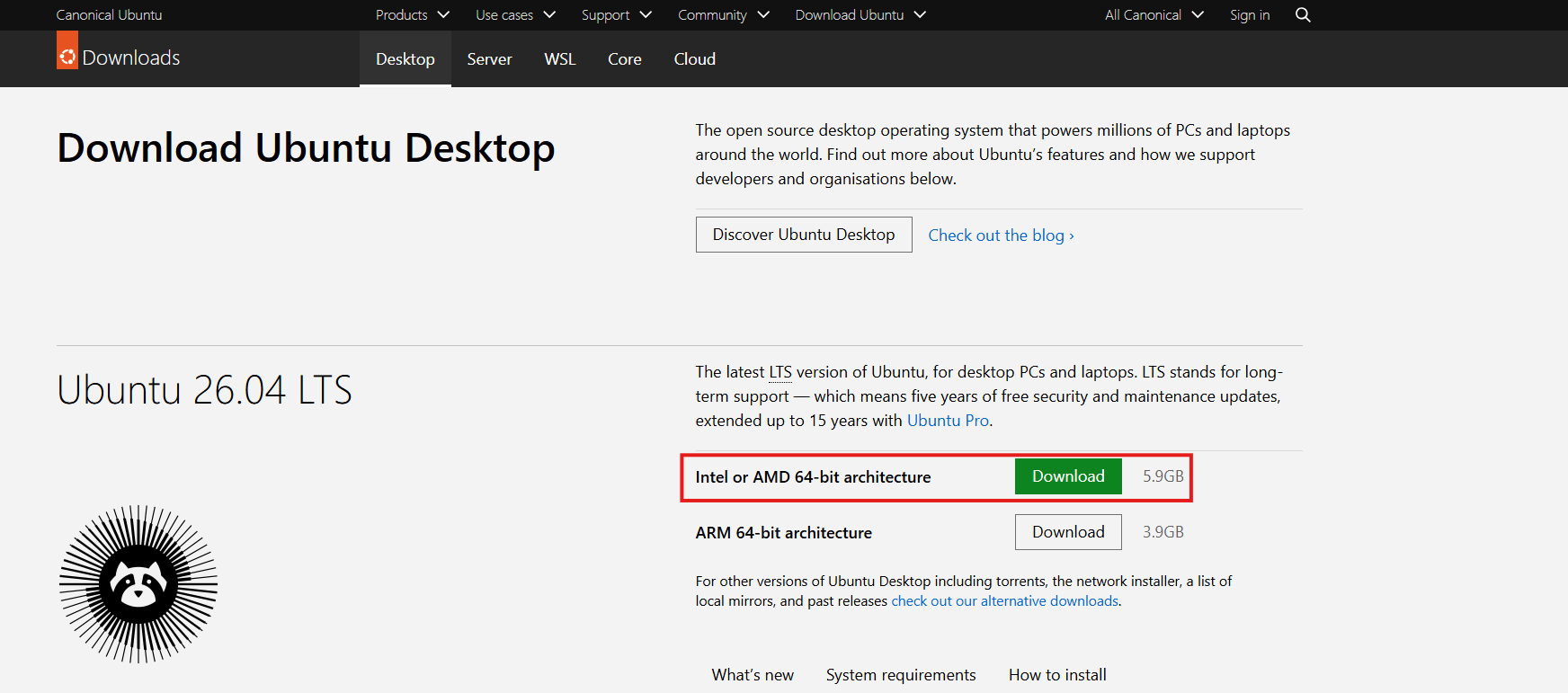The image size is (1568, 693).
Task: Open the Cloud tab
Action: pos(695,59)
